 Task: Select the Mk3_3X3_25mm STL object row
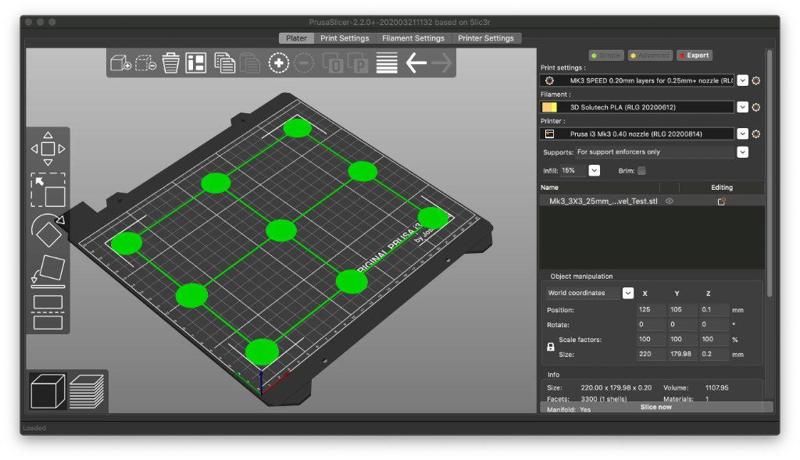click(x=653, y=201)
